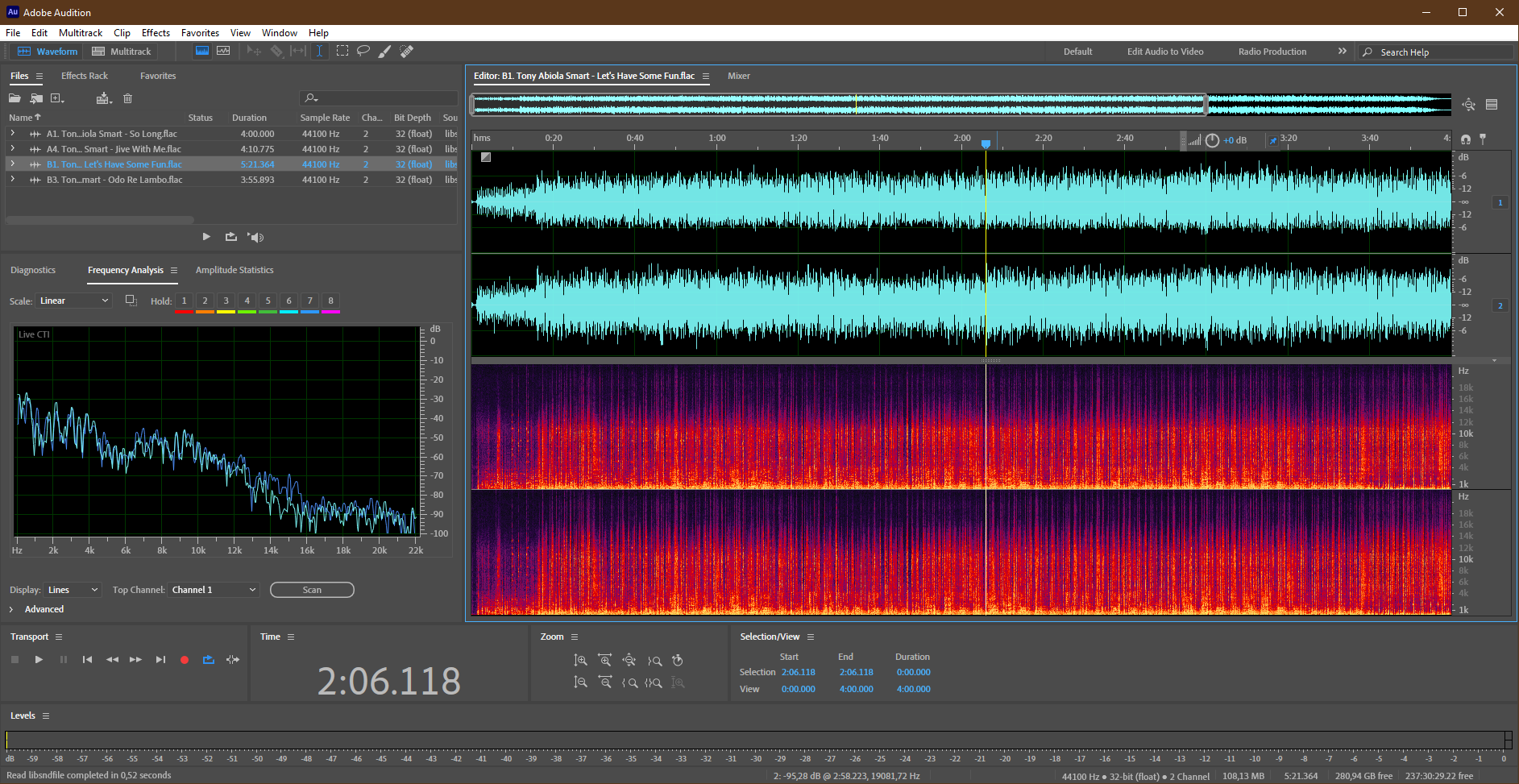This screenshot has height=784, width=1519.
Task: Click the Stop button in Transport
Action: tap(15, 659)
